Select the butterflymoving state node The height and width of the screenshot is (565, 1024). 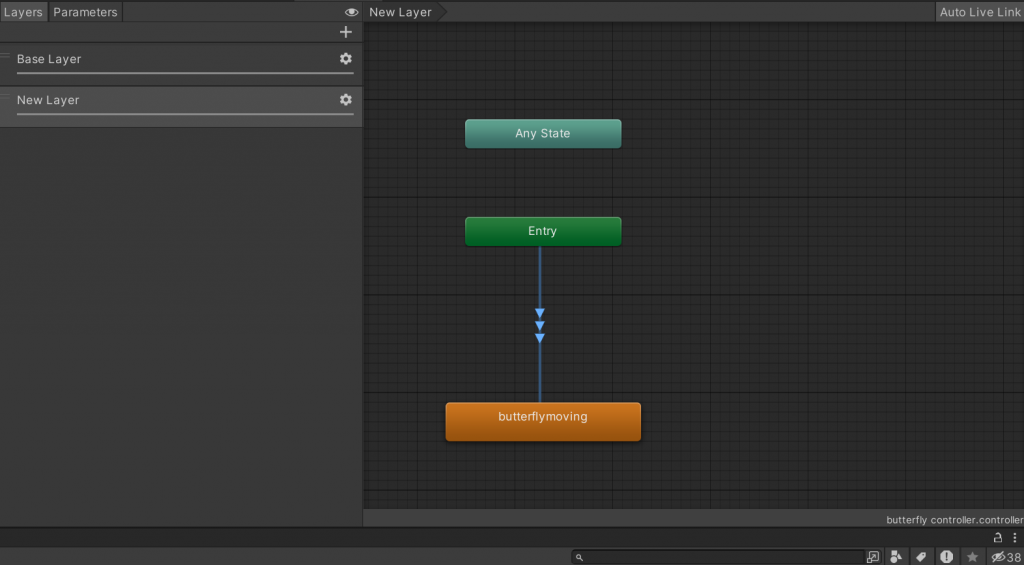[x=543, y=421]
